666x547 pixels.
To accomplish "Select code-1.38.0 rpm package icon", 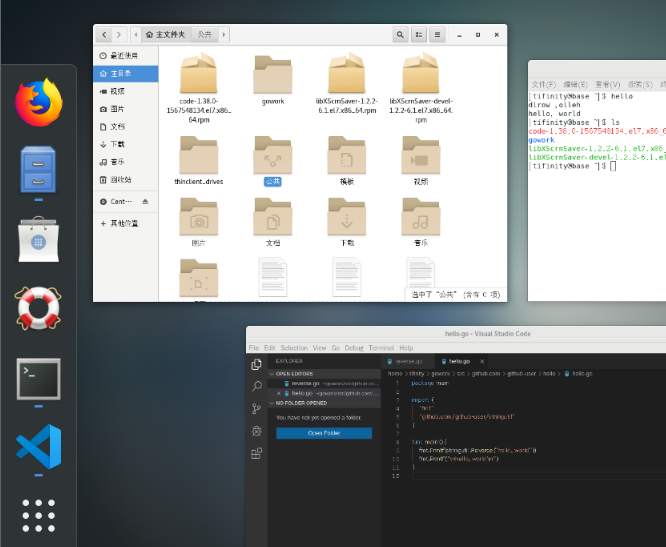I will 199,73.
